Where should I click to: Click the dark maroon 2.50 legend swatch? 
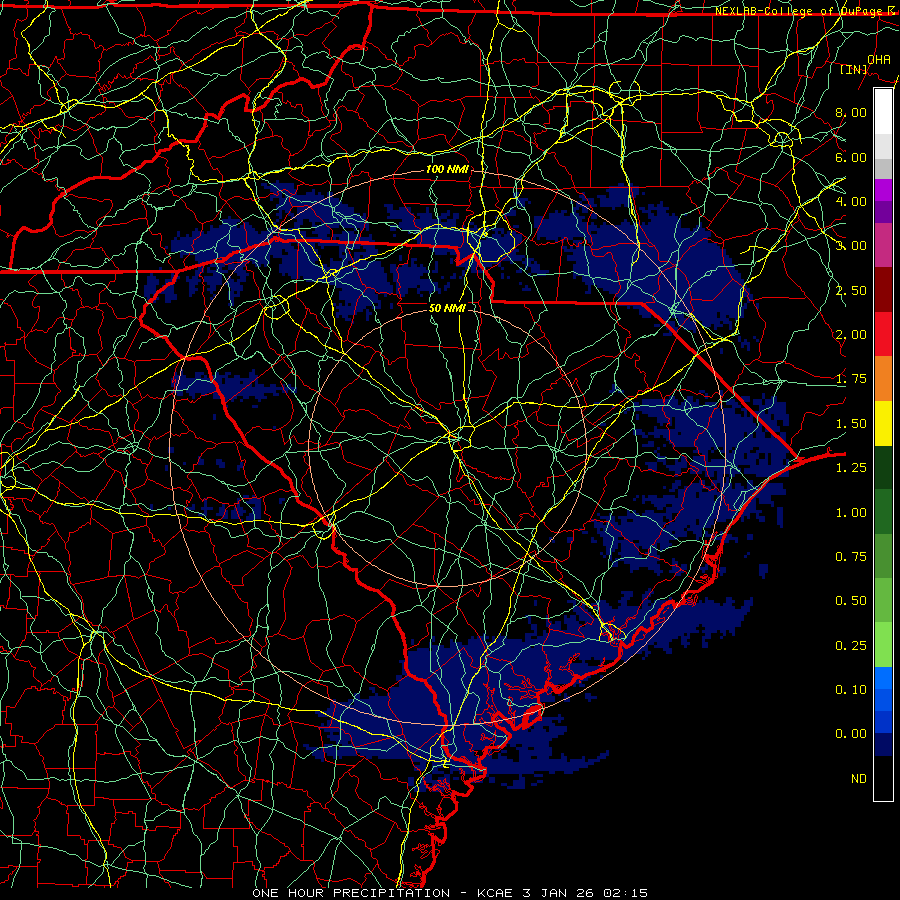883,290
